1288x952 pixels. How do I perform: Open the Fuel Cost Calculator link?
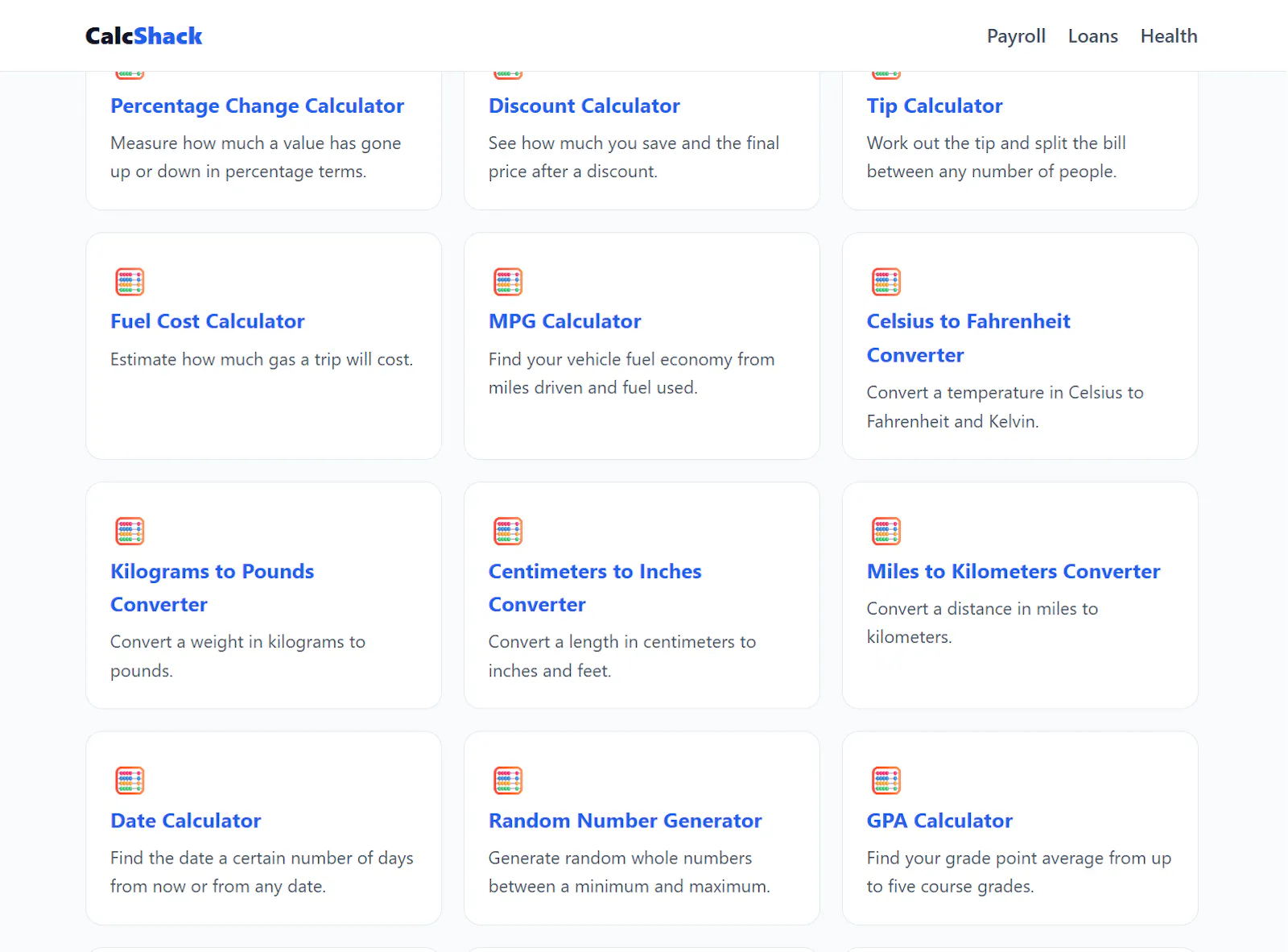208,321
